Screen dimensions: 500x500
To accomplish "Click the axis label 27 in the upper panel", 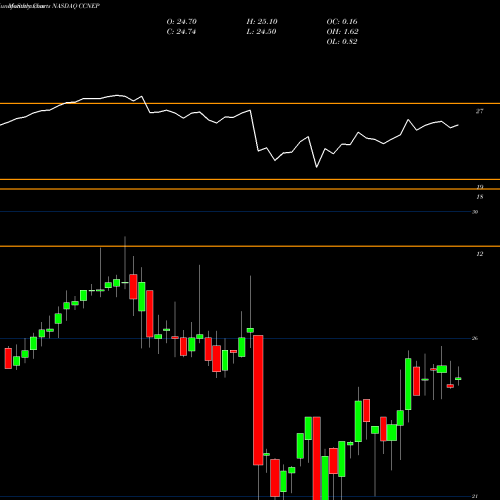I will (x=479, y=111).
